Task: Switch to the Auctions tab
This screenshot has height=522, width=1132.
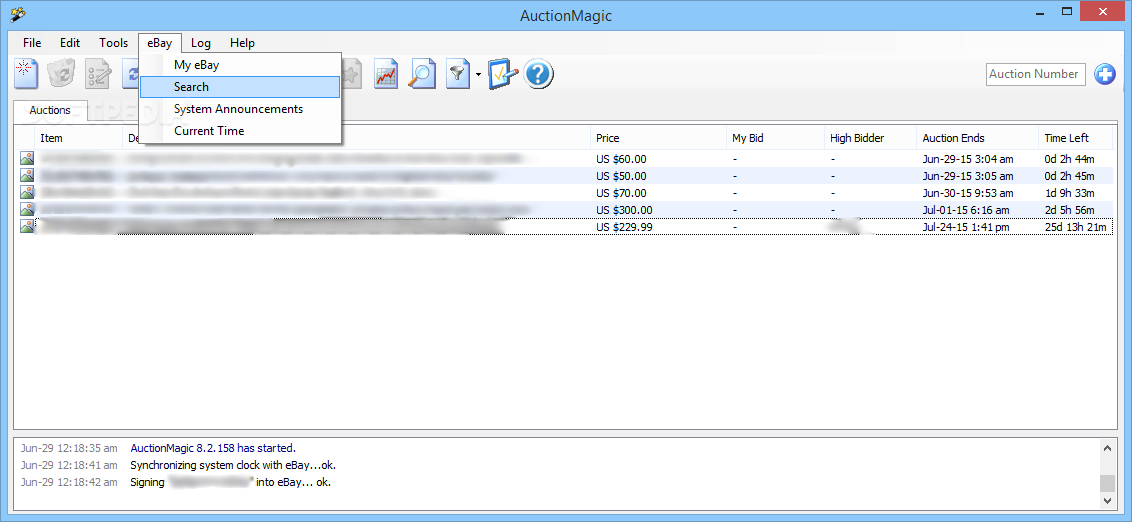Action: [50, 110]
